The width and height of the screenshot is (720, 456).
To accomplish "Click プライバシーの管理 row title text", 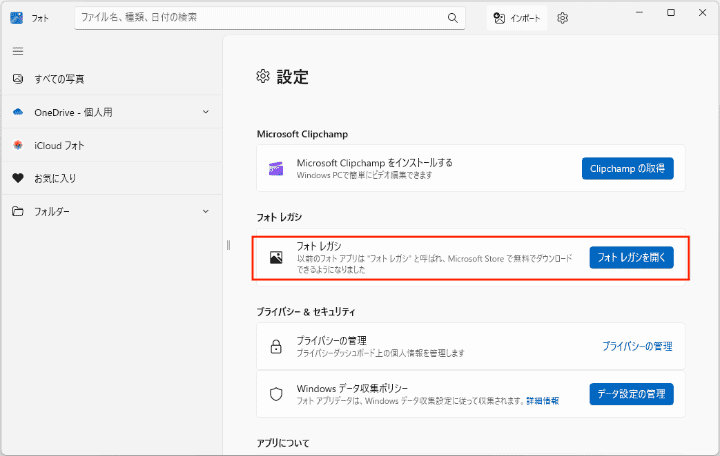I will tap(331, 341).
